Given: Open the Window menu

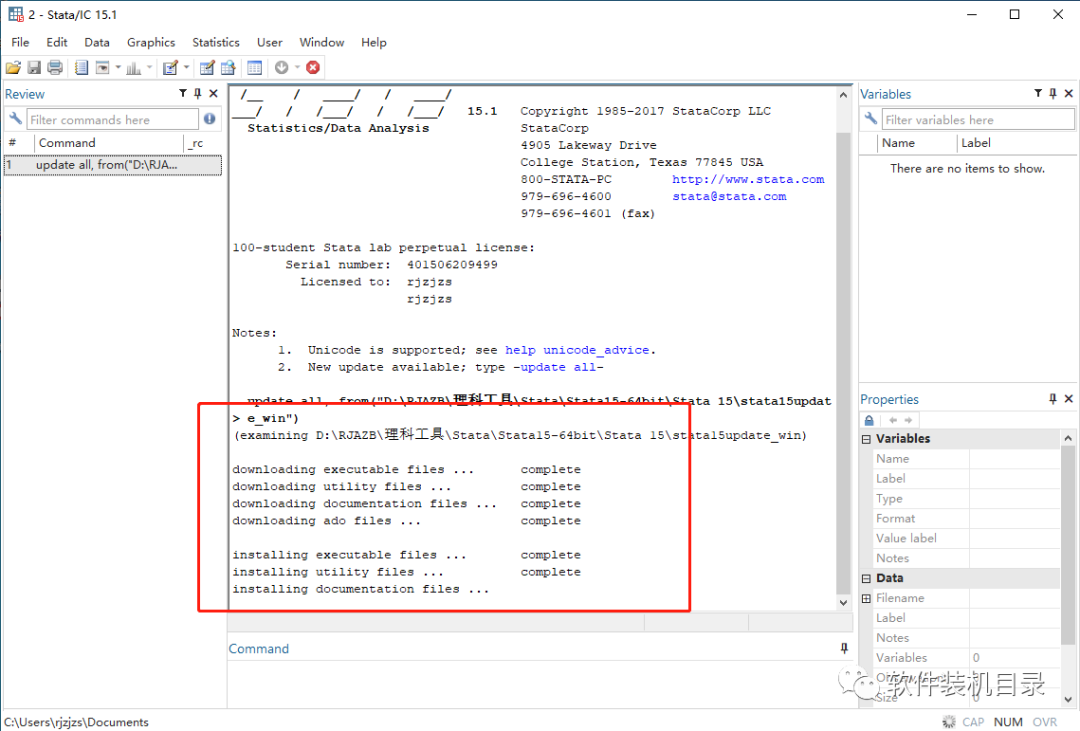Looking at the screenshot, I should (322, 42).
